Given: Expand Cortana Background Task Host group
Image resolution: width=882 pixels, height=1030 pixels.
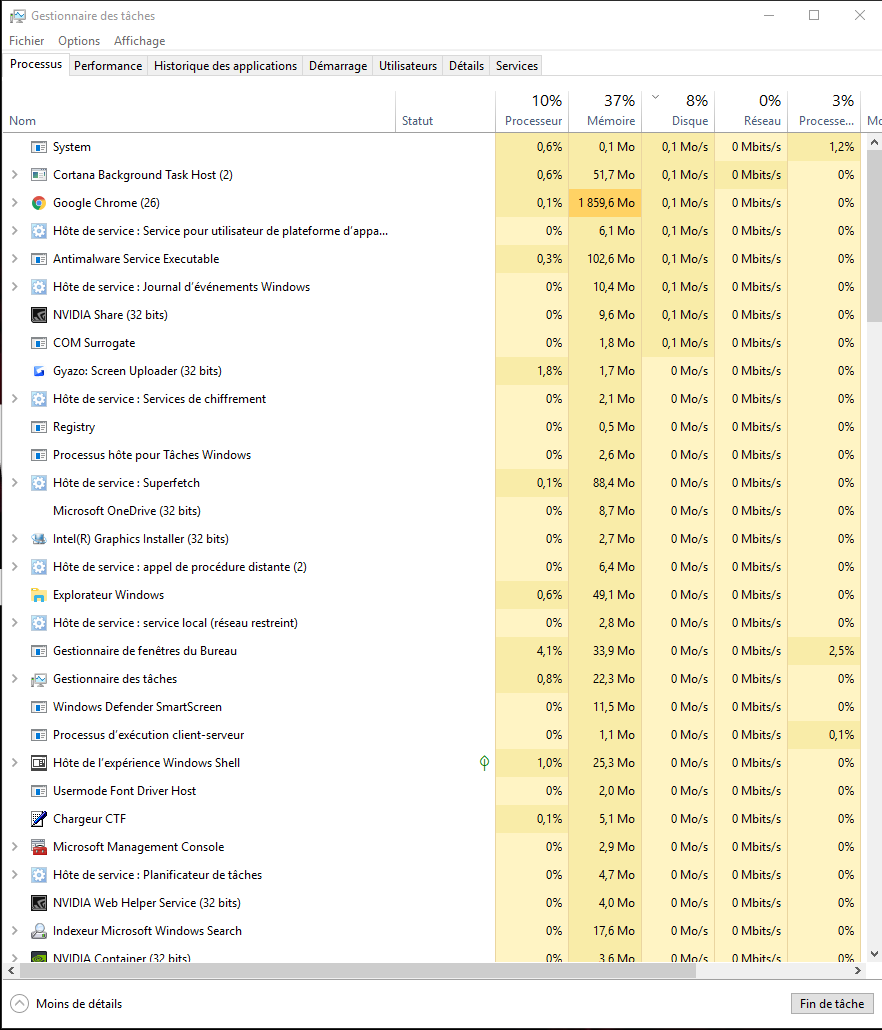Looking at the screenshot, I should (14, 175).
